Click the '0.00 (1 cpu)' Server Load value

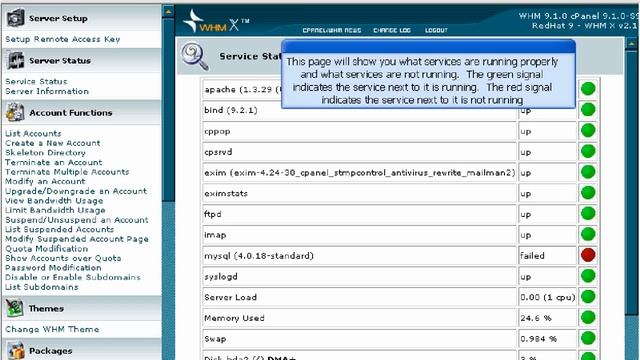(x=547, y=297)
